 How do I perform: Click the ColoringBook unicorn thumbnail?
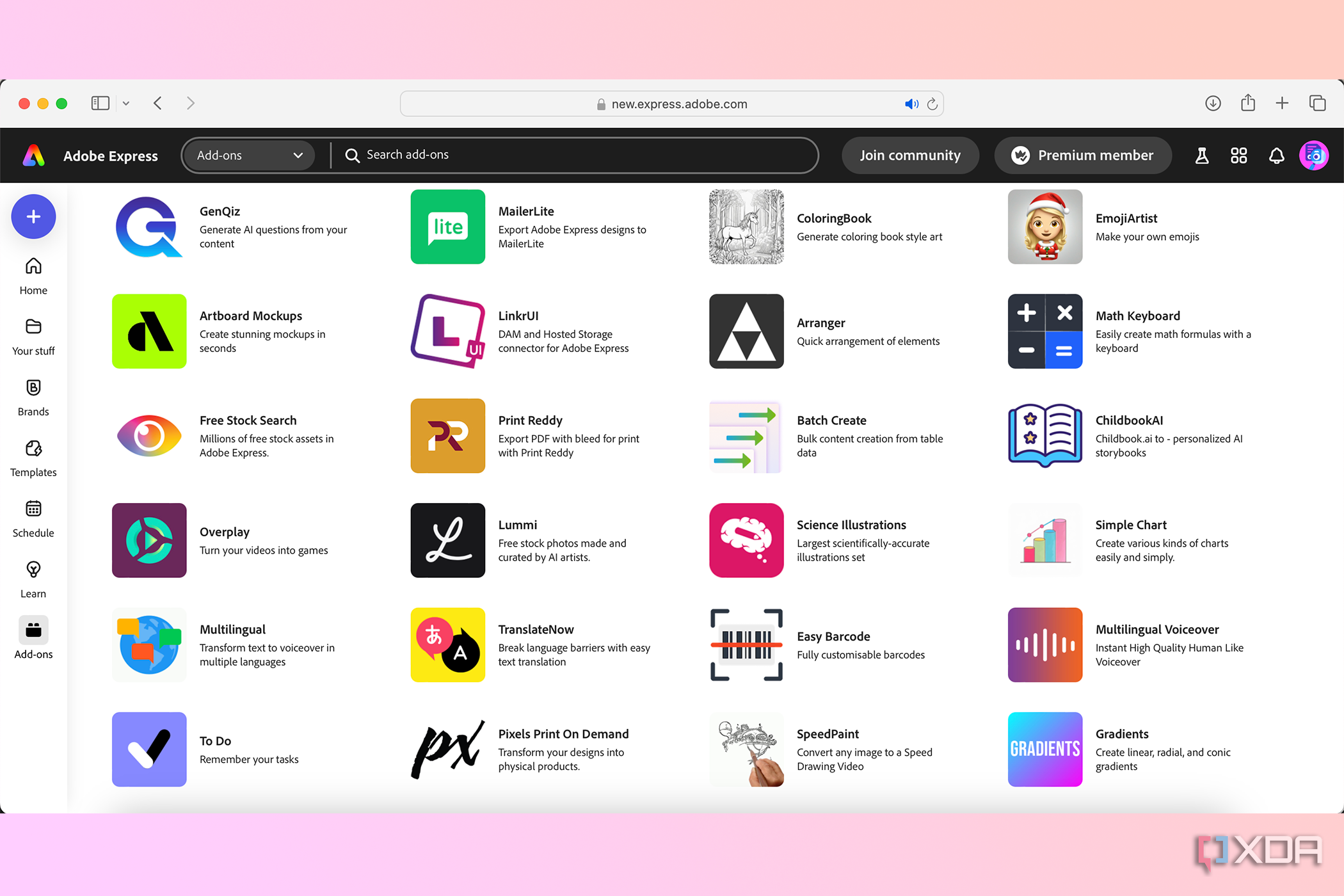pos(746,227)
